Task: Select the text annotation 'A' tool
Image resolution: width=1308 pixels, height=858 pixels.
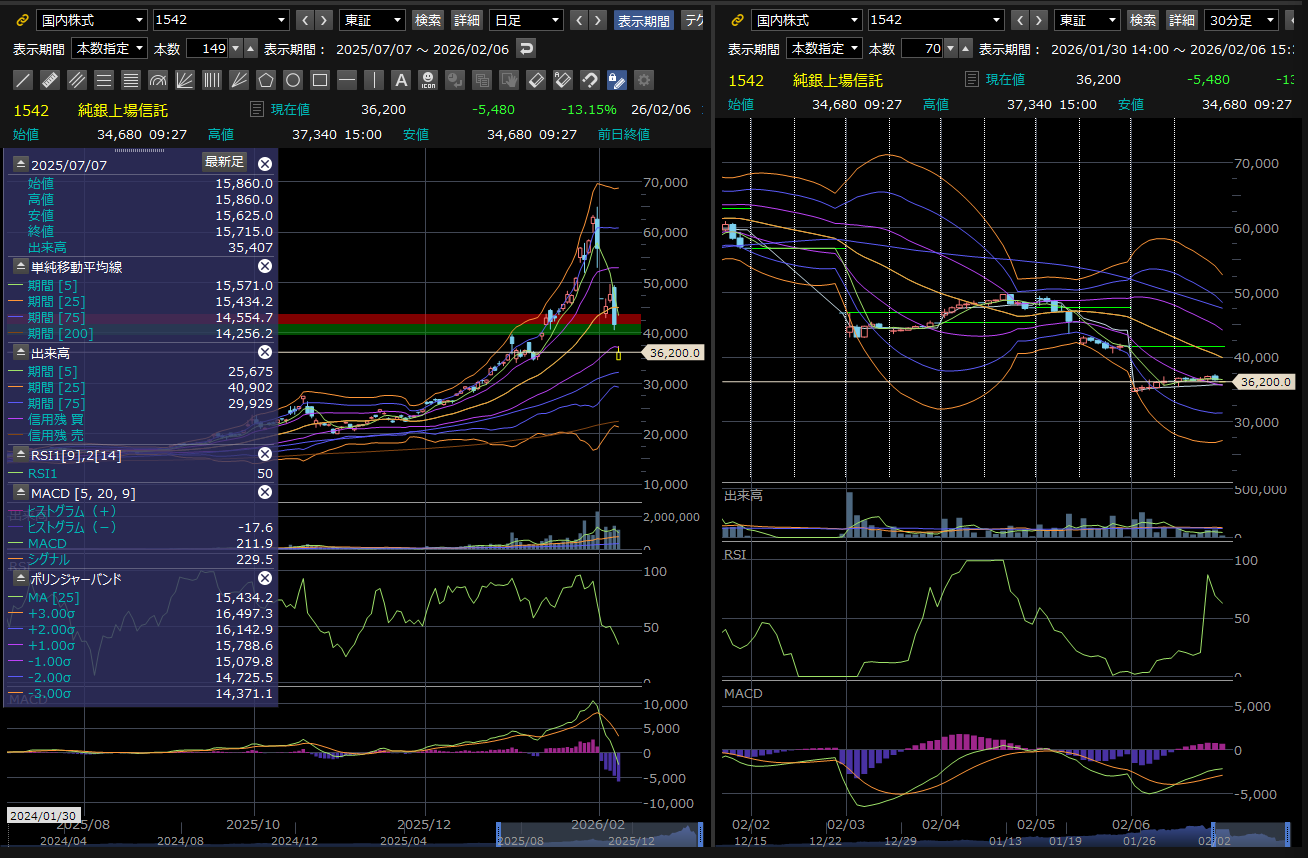Action: 401,80
